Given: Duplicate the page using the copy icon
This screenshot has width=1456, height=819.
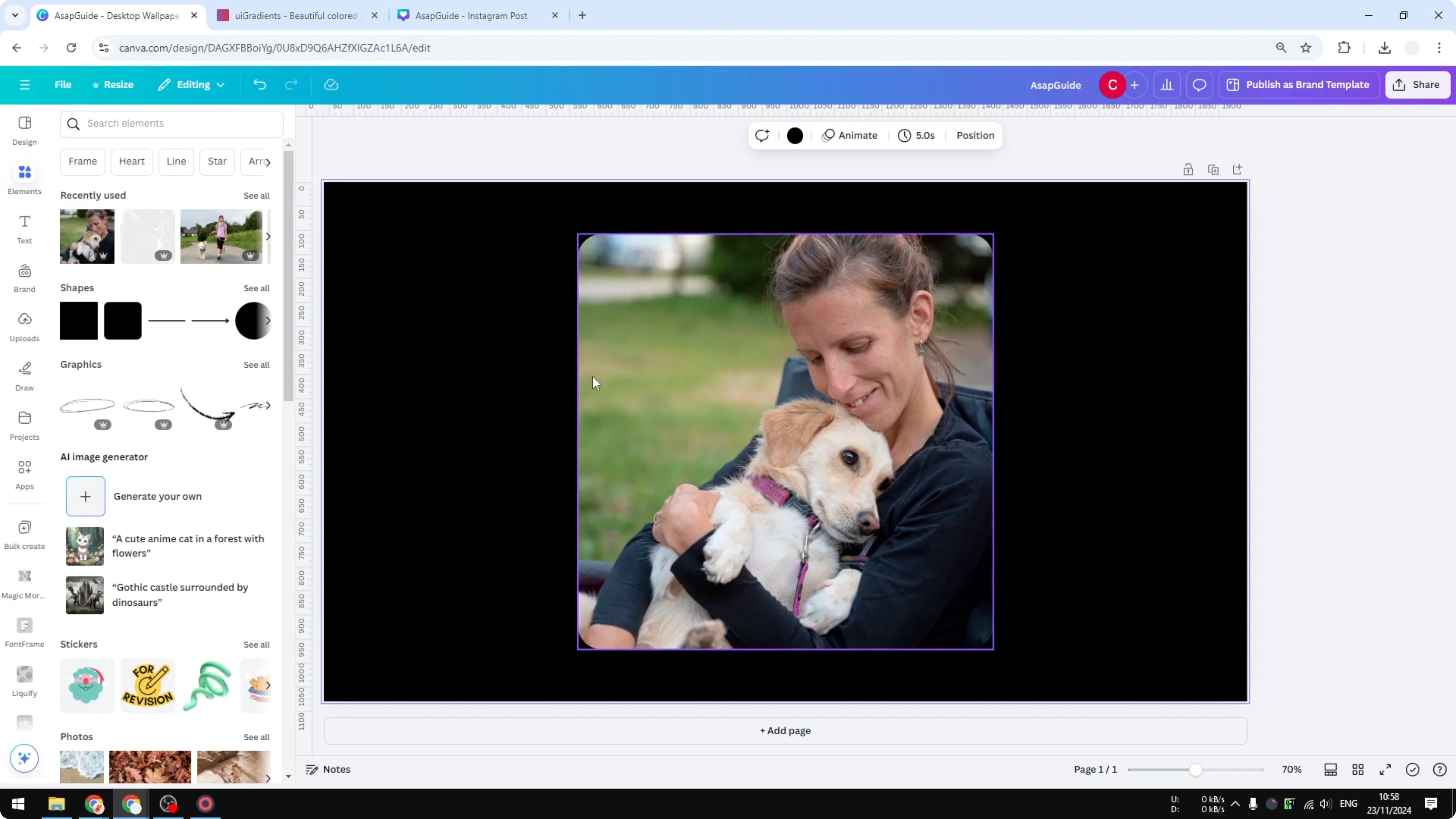Looking at the screenshot, I should [x=1213, y=169].
